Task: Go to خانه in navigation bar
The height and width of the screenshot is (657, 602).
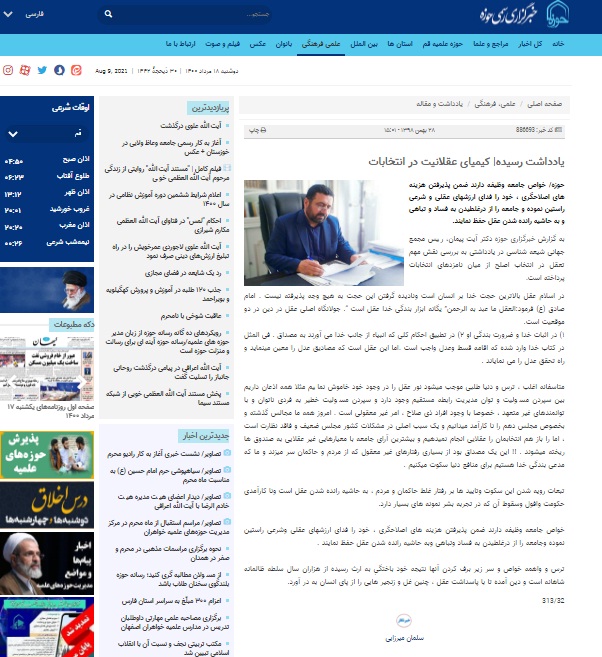Action: [558, 44]
